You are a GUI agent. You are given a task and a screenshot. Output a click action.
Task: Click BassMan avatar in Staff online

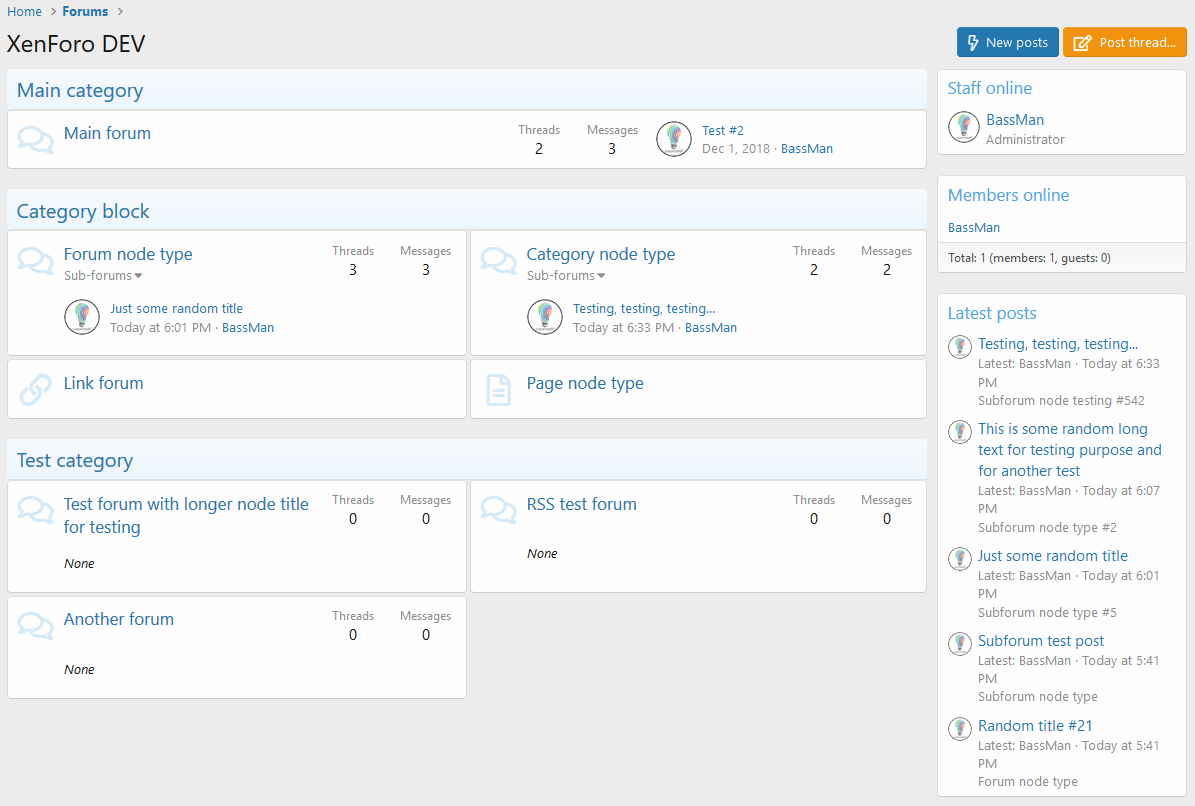coord(963,127)
